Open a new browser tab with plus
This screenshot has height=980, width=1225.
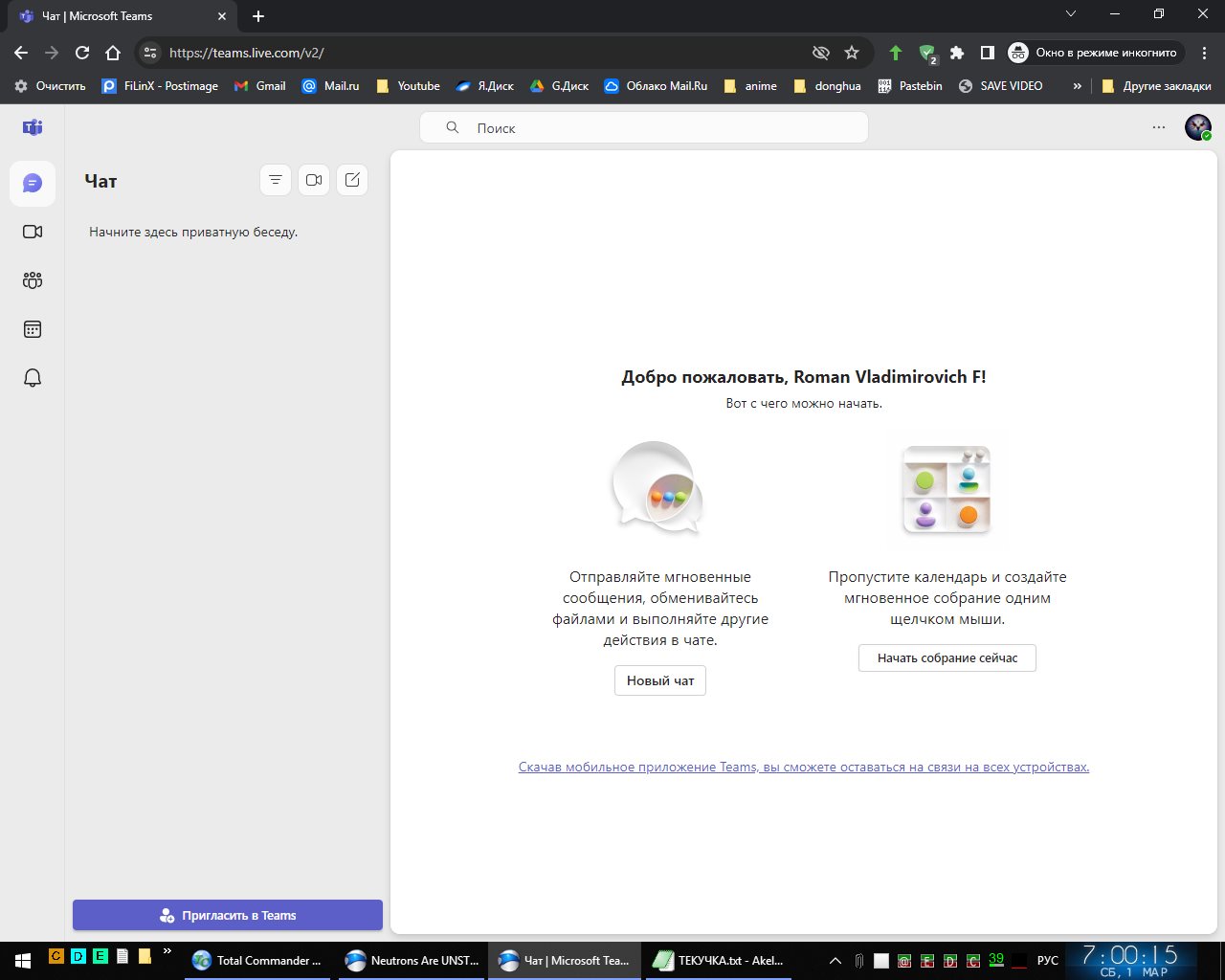click(258, 16)
